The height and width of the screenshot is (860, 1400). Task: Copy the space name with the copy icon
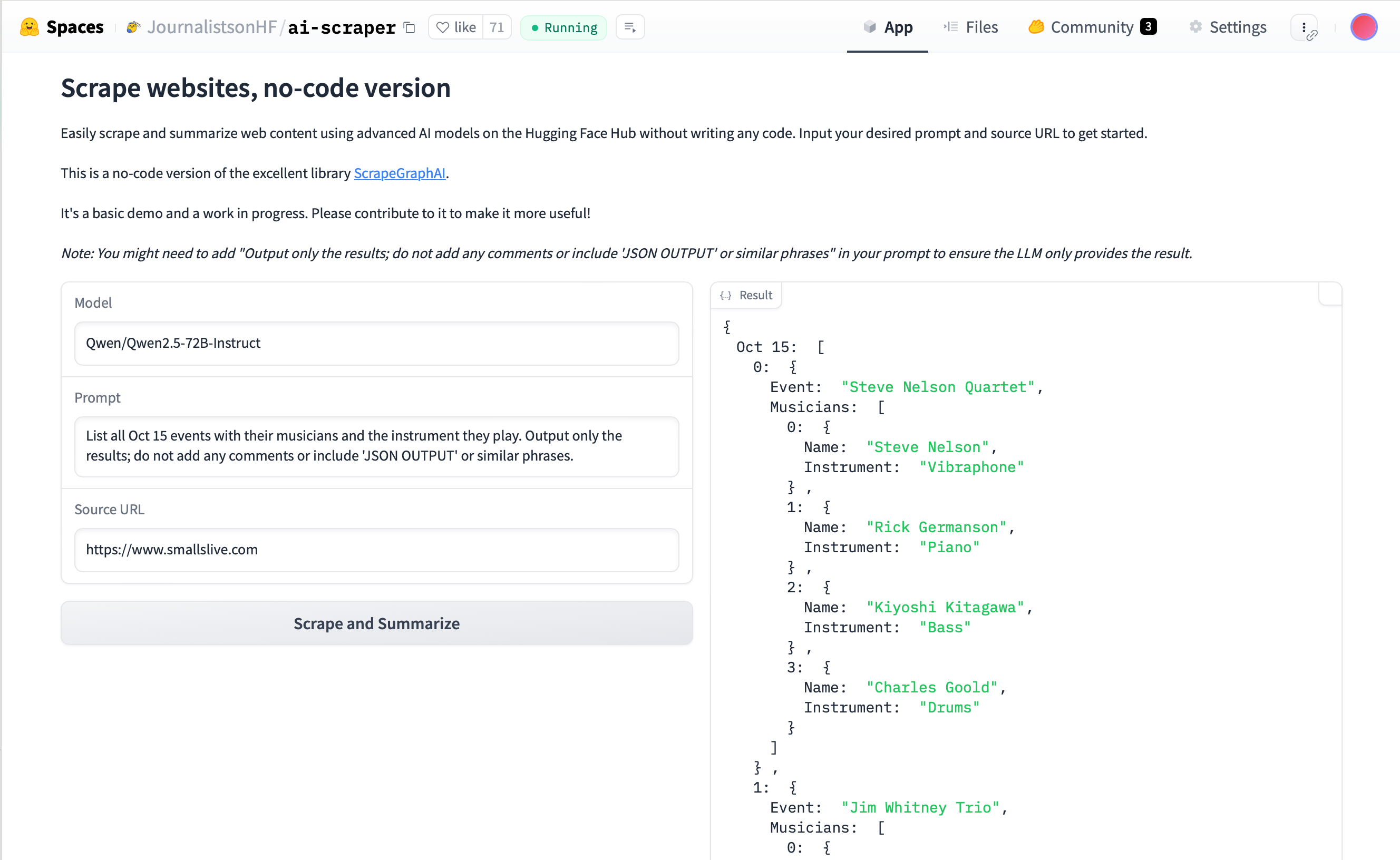pos(409,27)
